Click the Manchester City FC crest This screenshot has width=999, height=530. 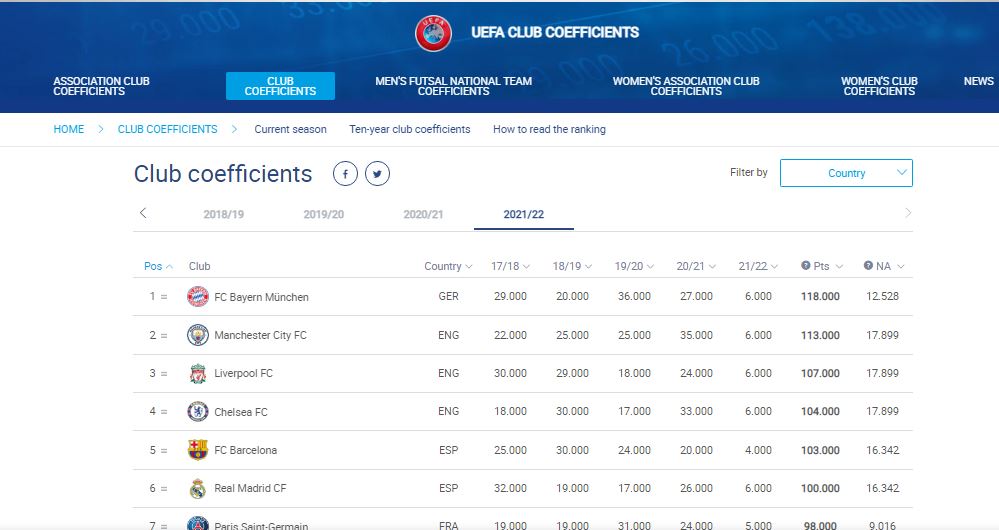pos(198,335)
